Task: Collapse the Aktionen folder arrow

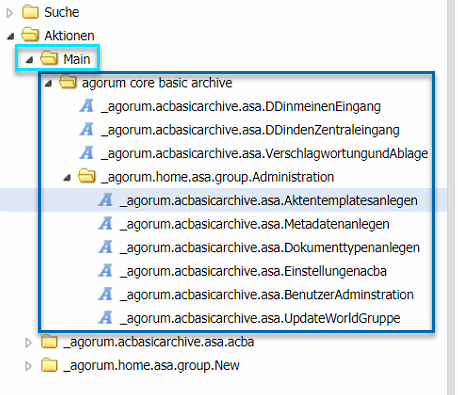Action: [11, 36]
